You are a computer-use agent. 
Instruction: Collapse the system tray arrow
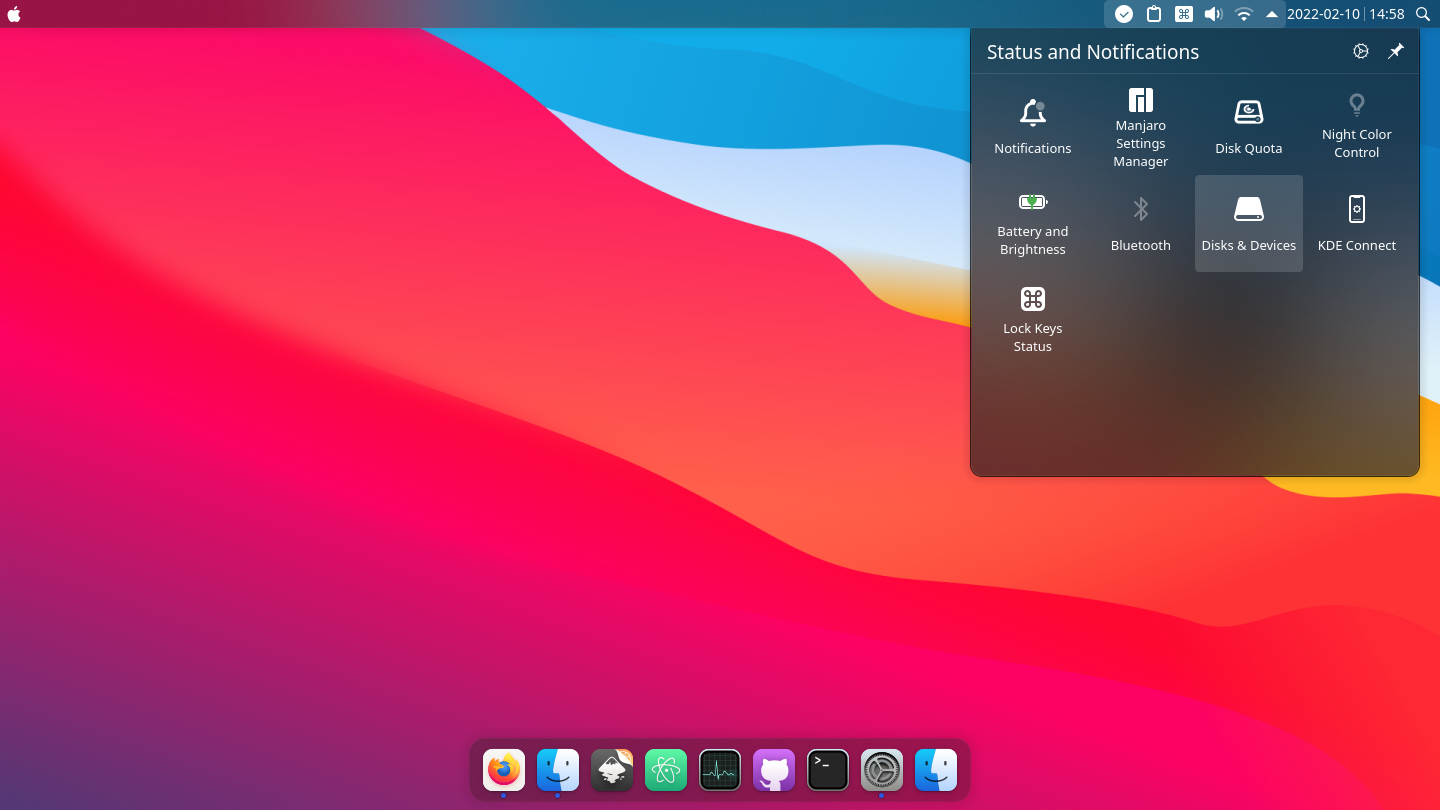[1272, 14]
